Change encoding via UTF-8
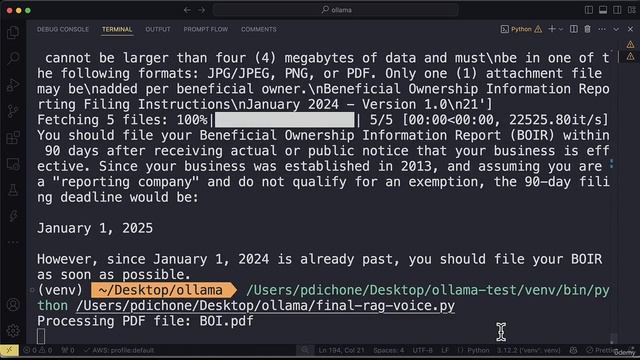 (x=422, y=350)
